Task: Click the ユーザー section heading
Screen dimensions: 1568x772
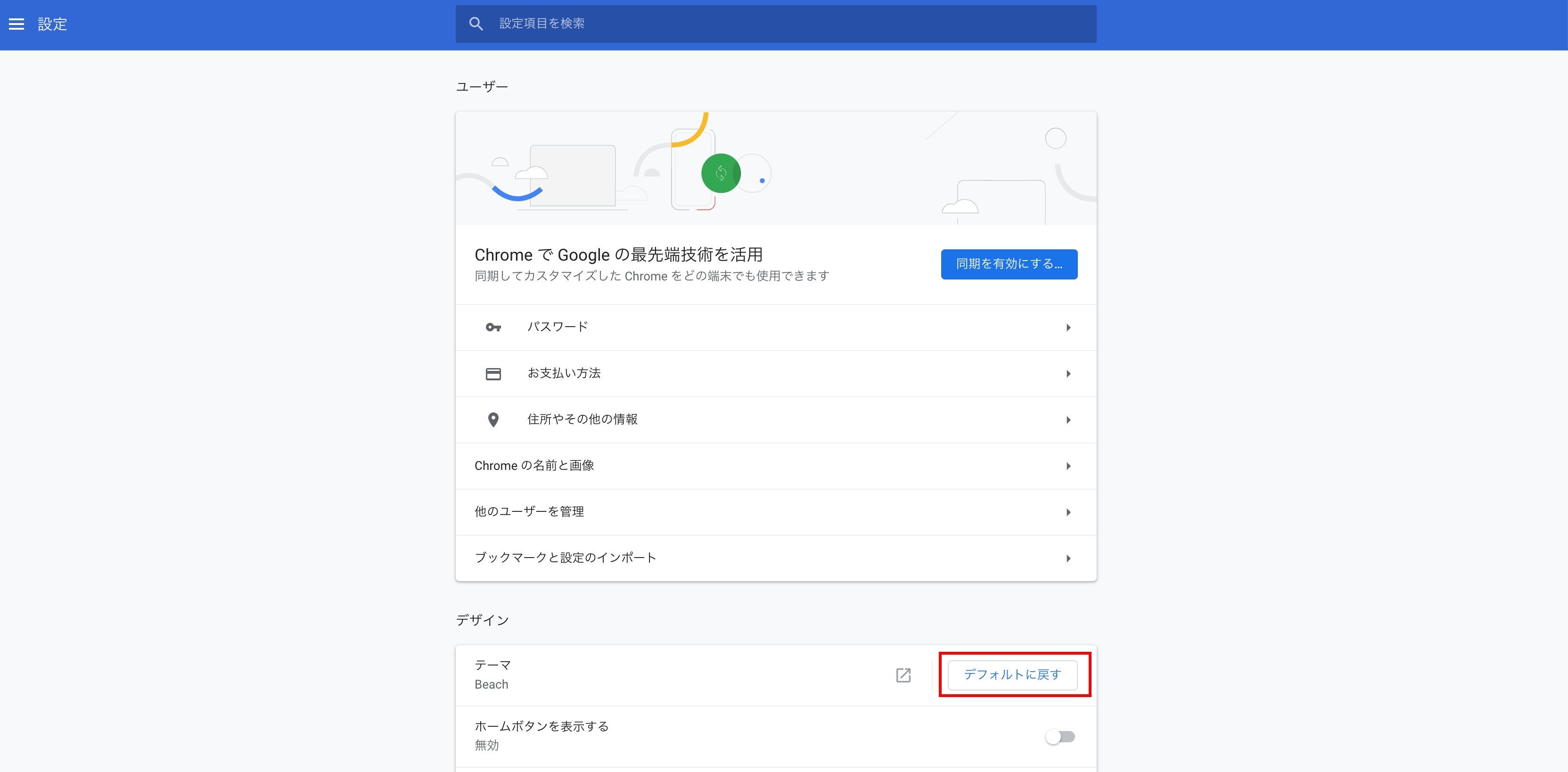Action: point(482,87)
